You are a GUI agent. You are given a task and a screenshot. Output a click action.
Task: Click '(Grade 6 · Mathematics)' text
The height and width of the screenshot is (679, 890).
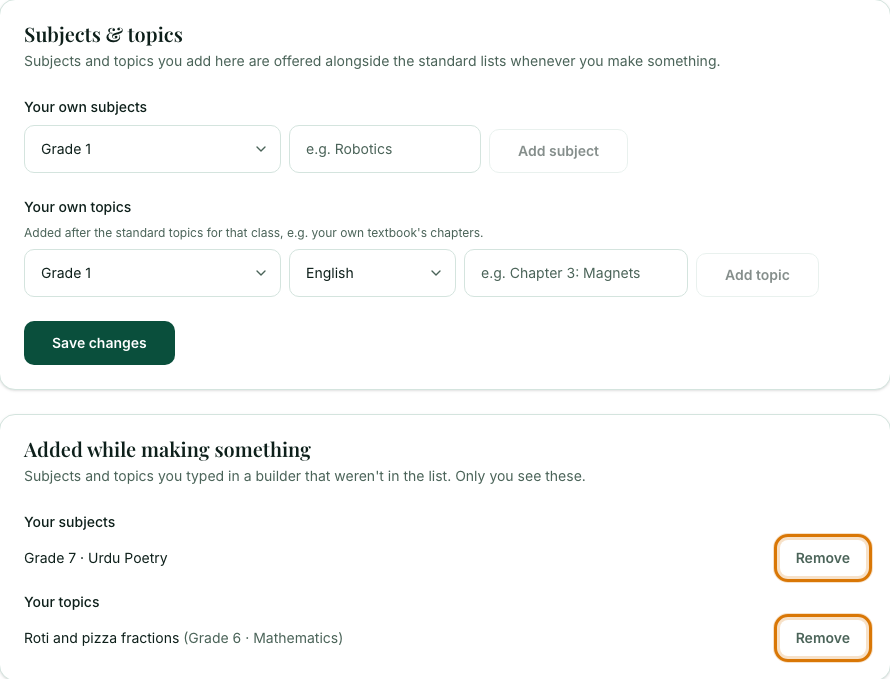263,638
